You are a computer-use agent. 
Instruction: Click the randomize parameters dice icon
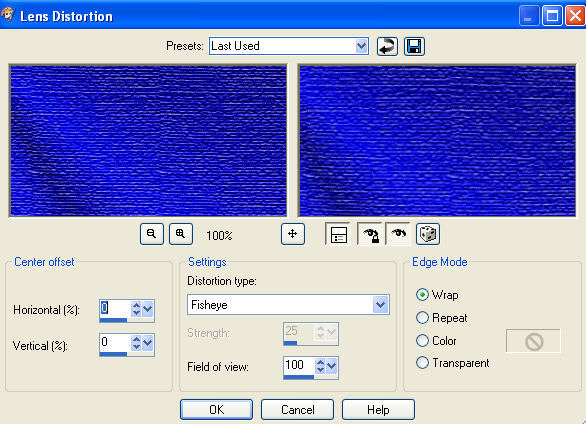click(428, 234)
